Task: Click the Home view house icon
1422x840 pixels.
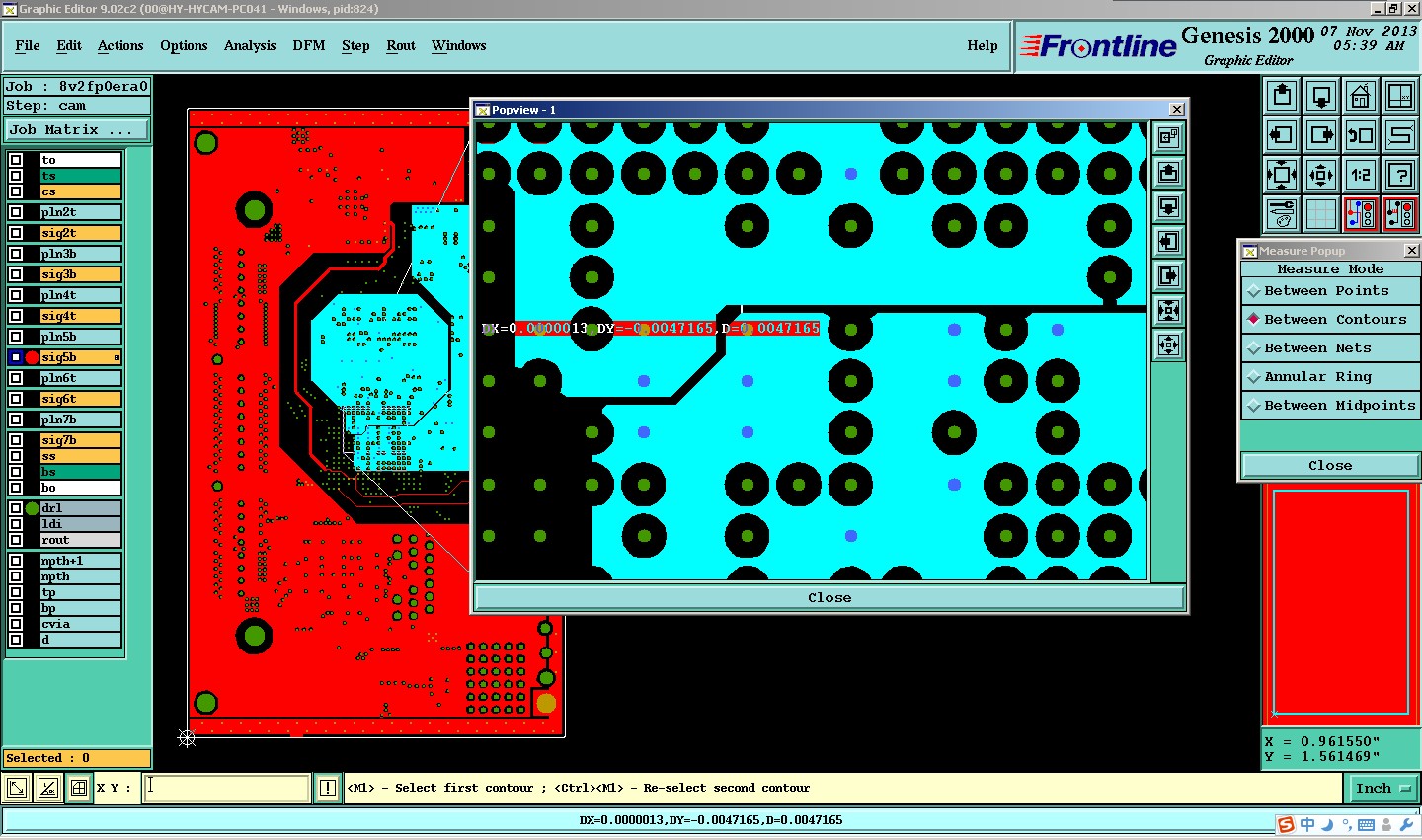Action: (1361, 97)
